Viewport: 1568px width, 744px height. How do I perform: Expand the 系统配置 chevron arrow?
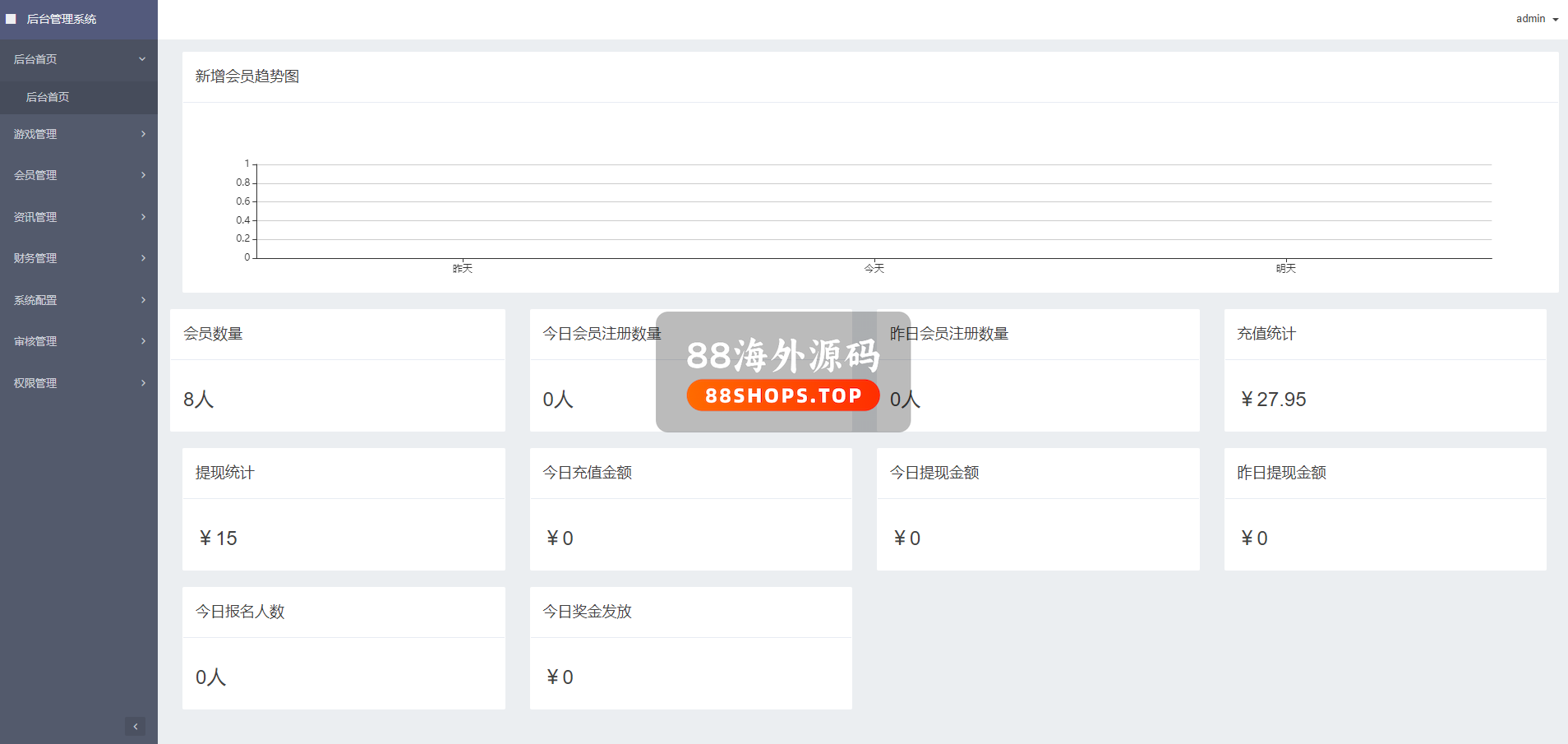(x=143, y=300)
